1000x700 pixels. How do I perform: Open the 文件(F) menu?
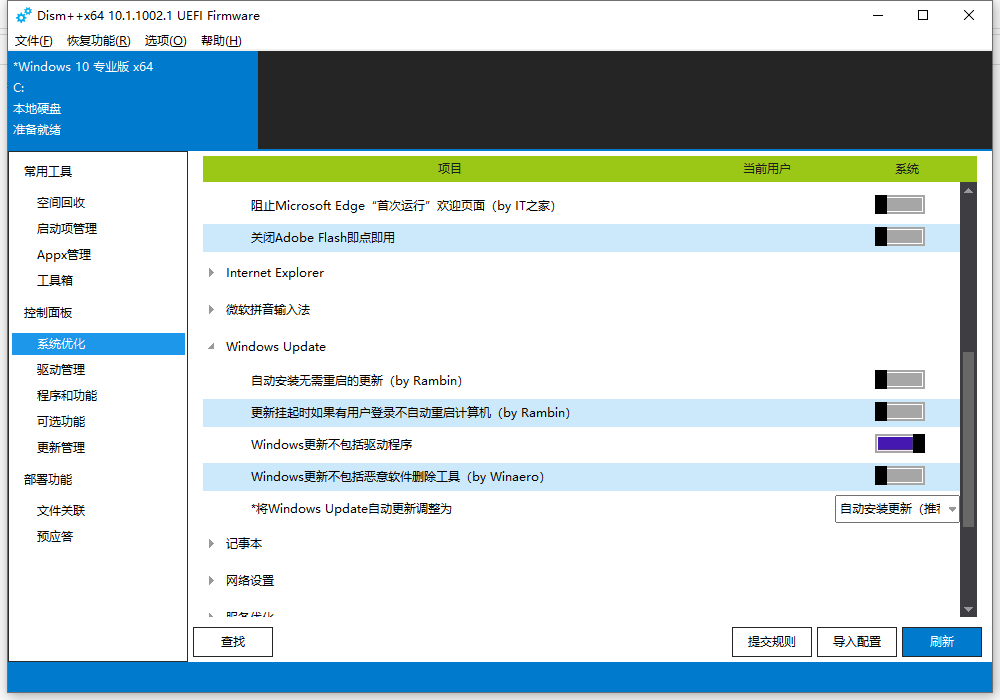click(33, 41)
